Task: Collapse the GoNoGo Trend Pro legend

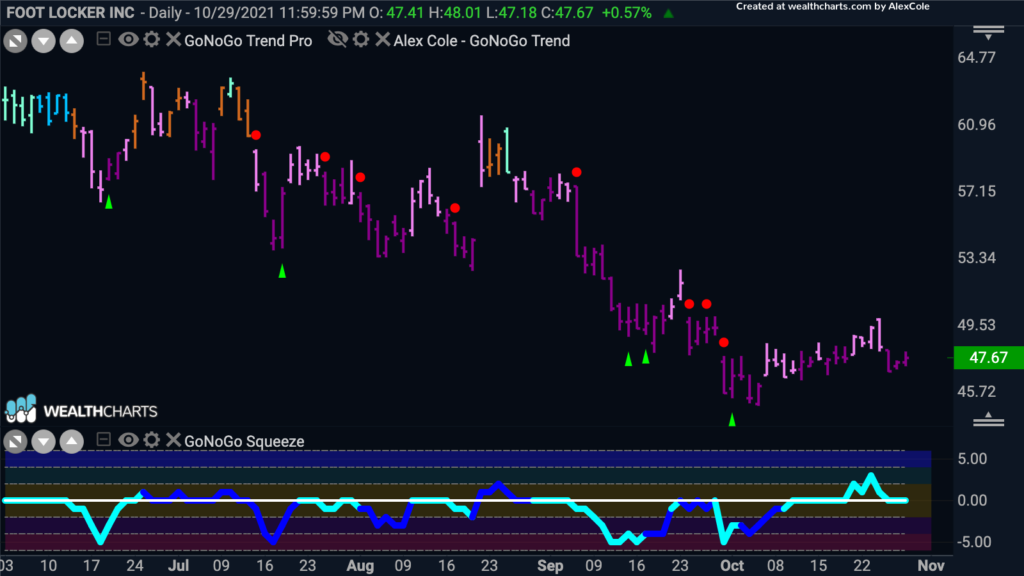Action: 103,39
